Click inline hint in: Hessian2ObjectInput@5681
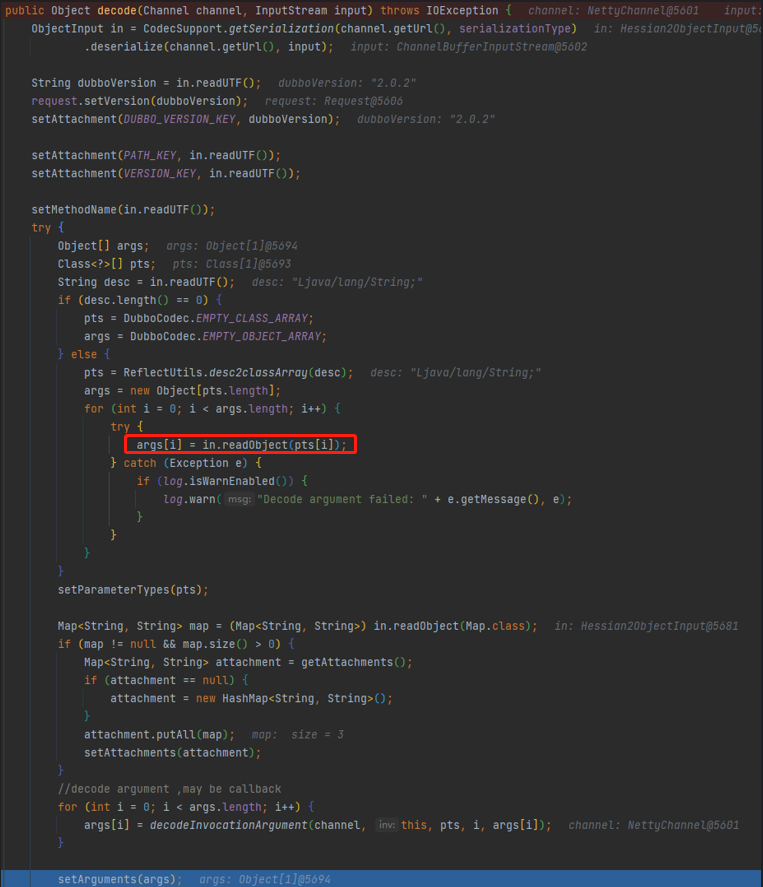 [x=646, y=626]
